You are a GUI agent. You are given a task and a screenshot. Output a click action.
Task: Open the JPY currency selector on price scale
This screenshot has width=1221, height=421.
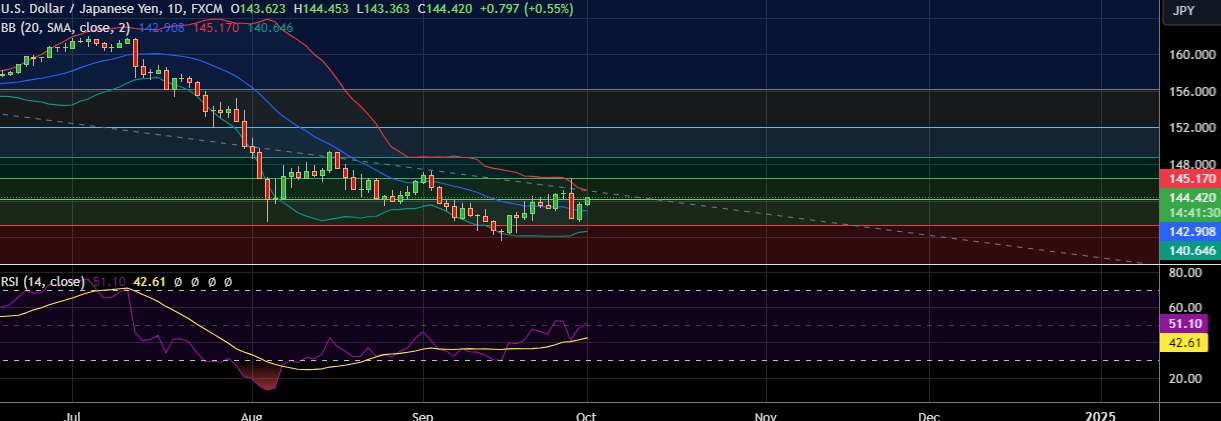[x=1184, y=11]
